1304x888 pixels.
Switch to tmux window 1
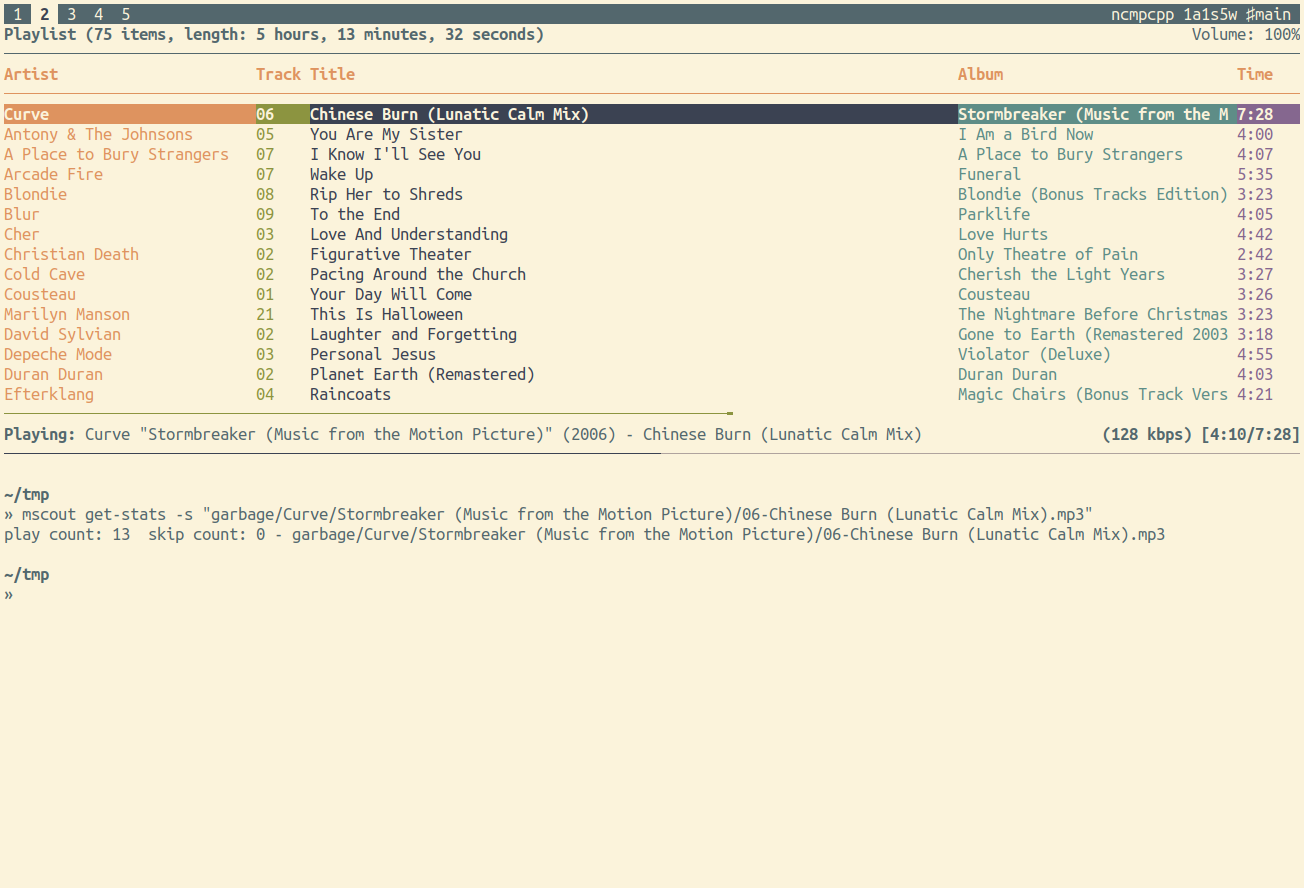pos(17,14)
